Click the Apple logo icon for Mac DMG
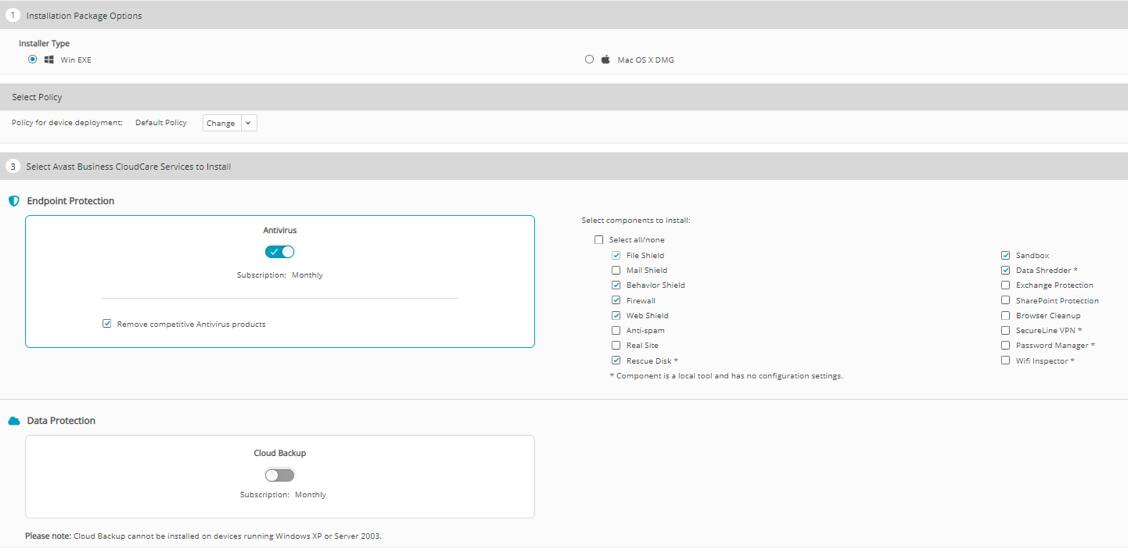 (605, 60)
